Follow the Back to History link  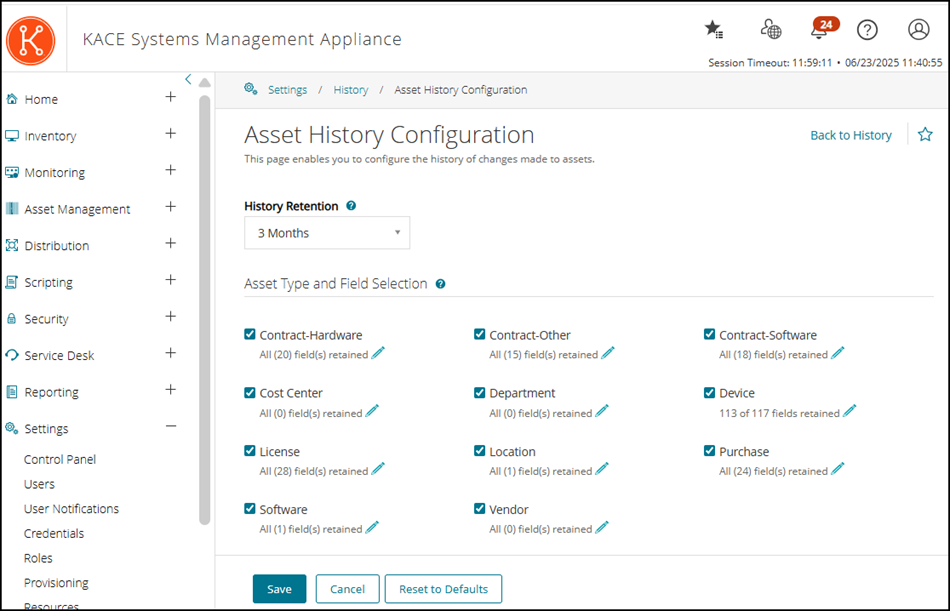pos(851,134)
